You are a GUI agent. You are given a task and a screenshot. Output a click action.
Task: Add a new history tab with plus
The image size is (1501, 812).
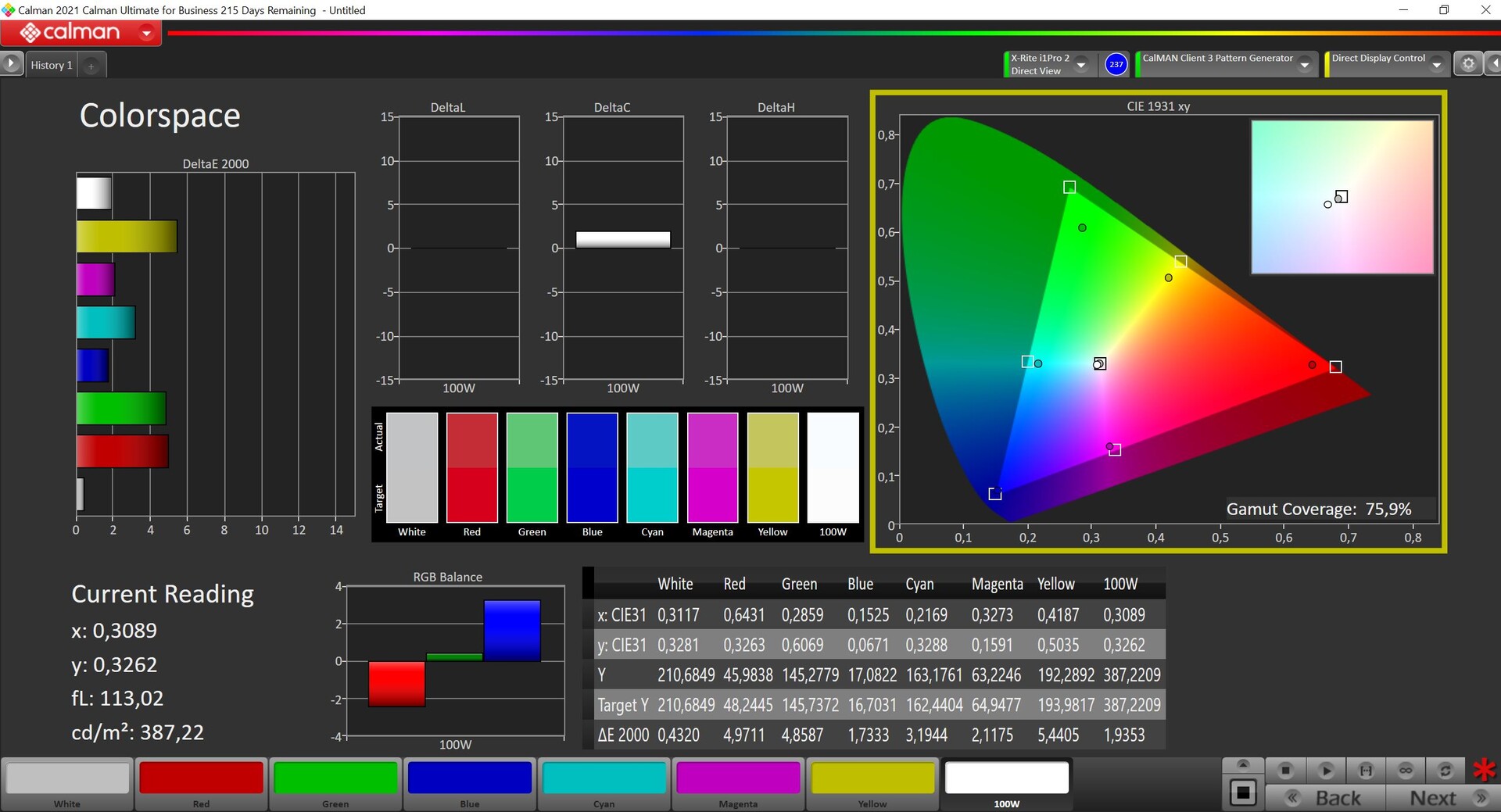click(91, 66)
